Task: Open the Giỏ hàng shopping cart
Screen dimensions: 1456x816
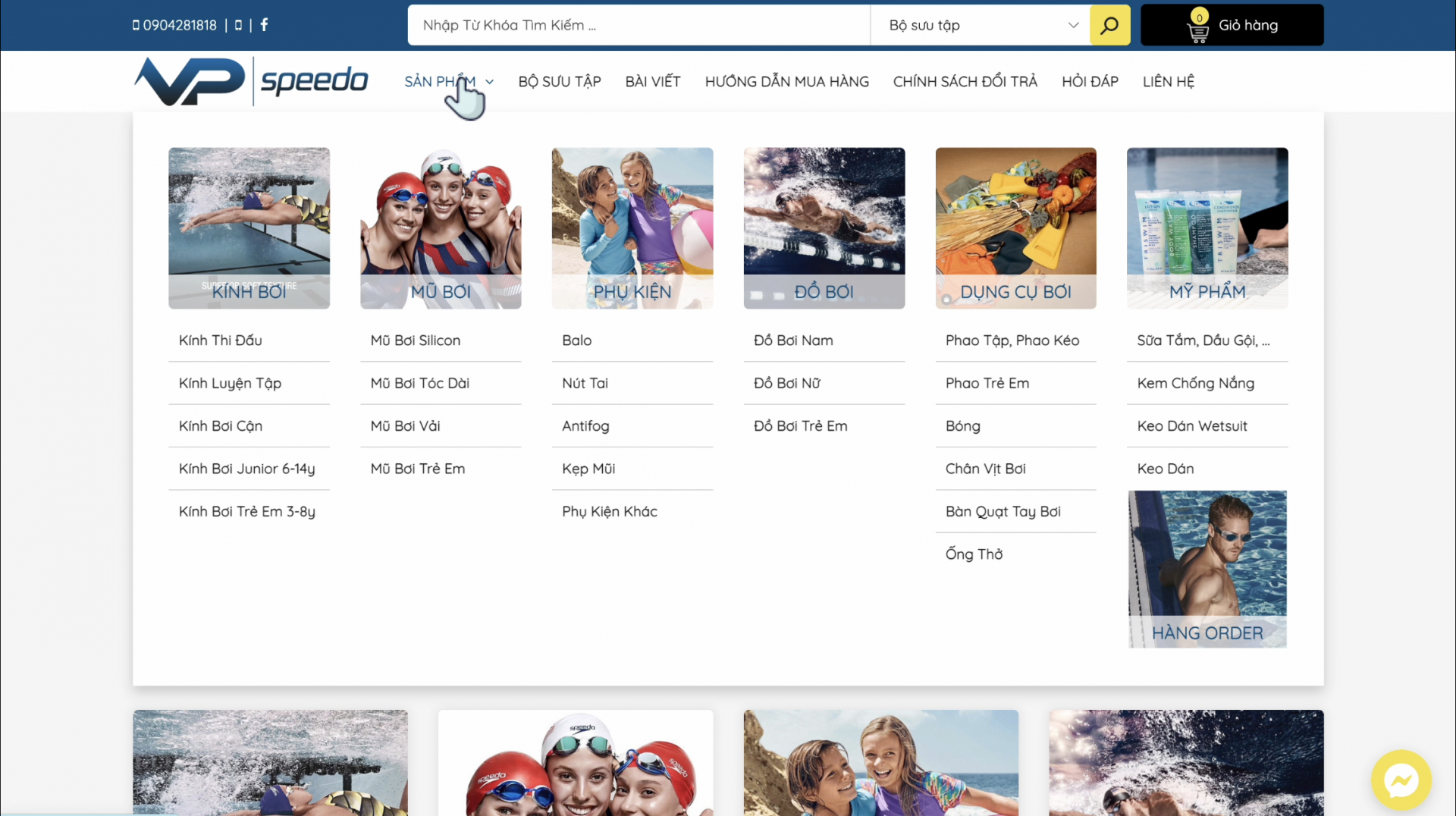Action: pos(1232,25)
